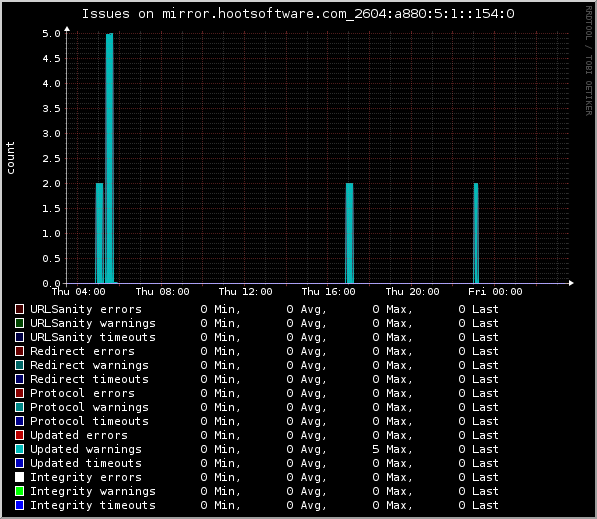Click the Redirect timeouts legend label
Viewport: 597px width, 519px height.
click(89, 379)
